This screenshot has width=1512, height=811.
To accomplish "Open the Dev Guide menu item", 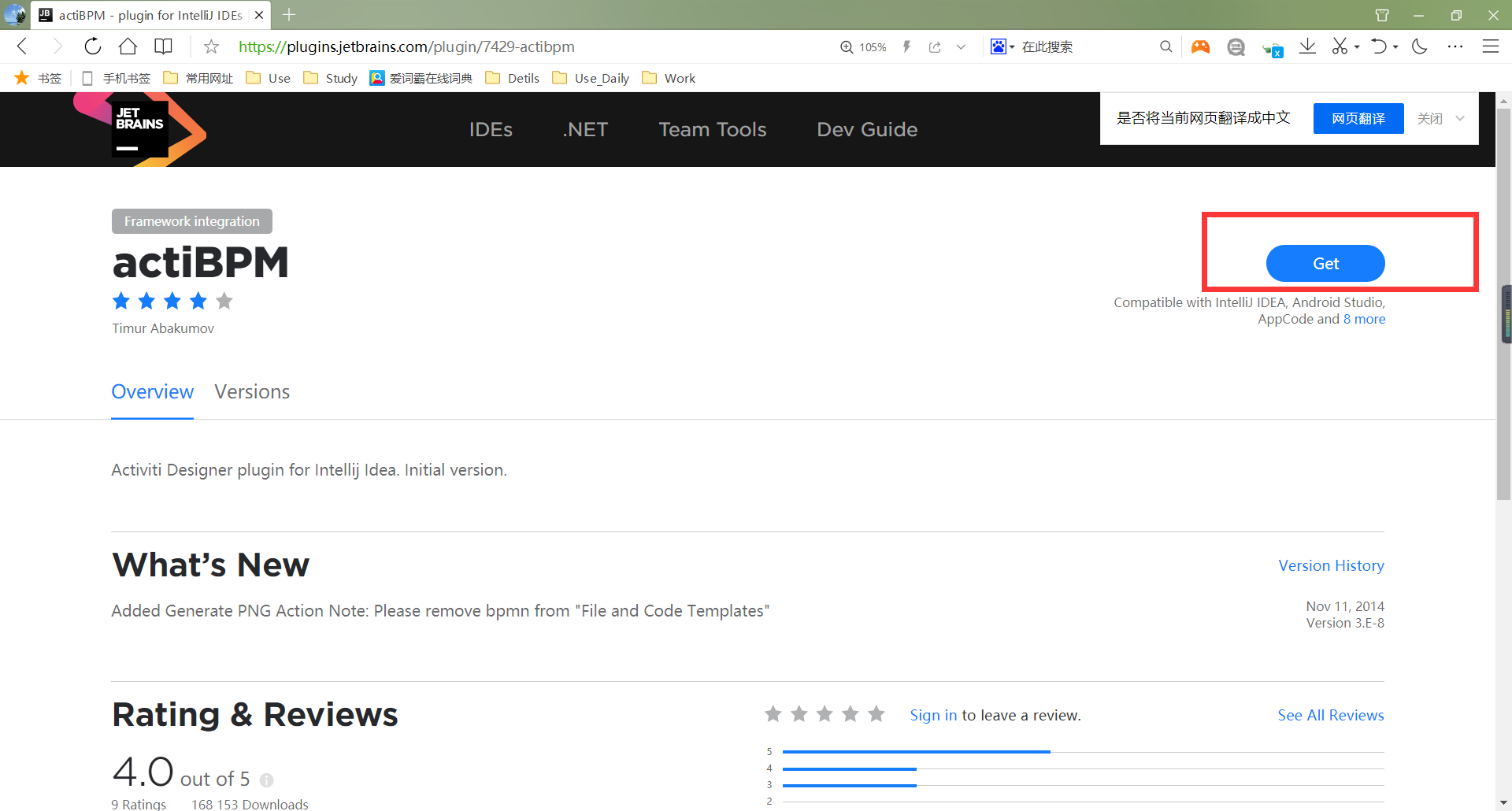I will (867, 129).
